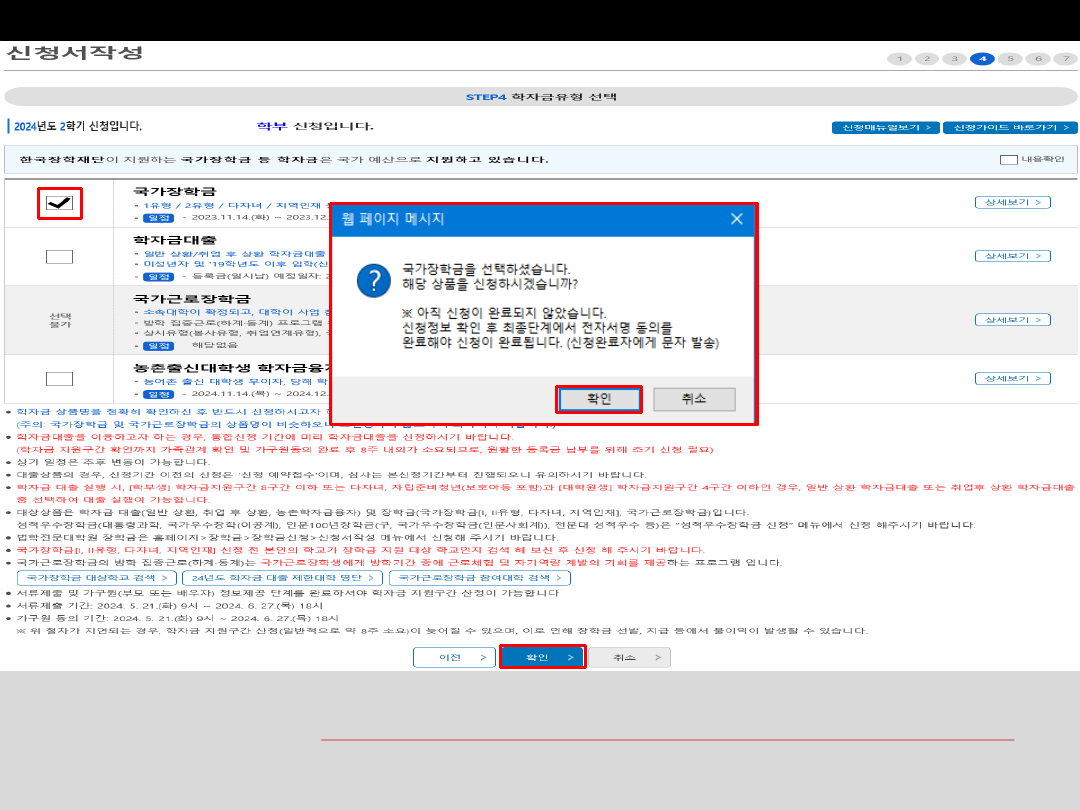Image resolution: width=1080 pixels, height=810 pixels.
Task: Go back with the 이전 button
Action: pyautogui.click(x=454, y=657)
